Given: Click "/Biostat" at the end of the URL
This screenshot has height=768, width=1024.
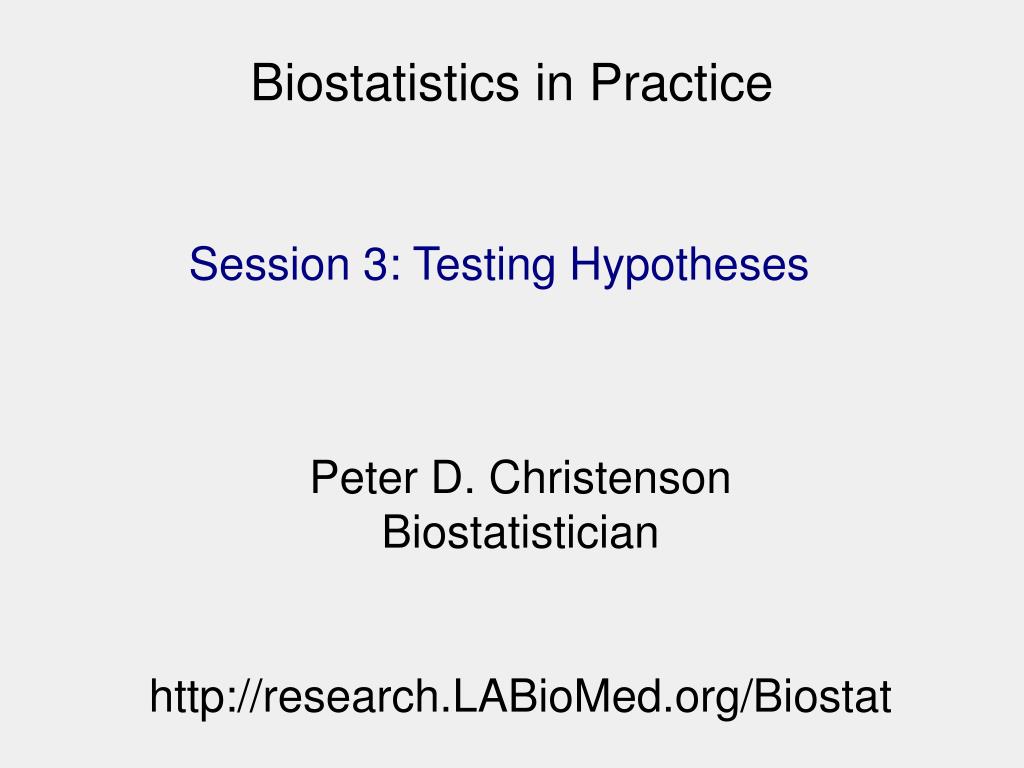Looking at the screenshot, I should point(818,696).
